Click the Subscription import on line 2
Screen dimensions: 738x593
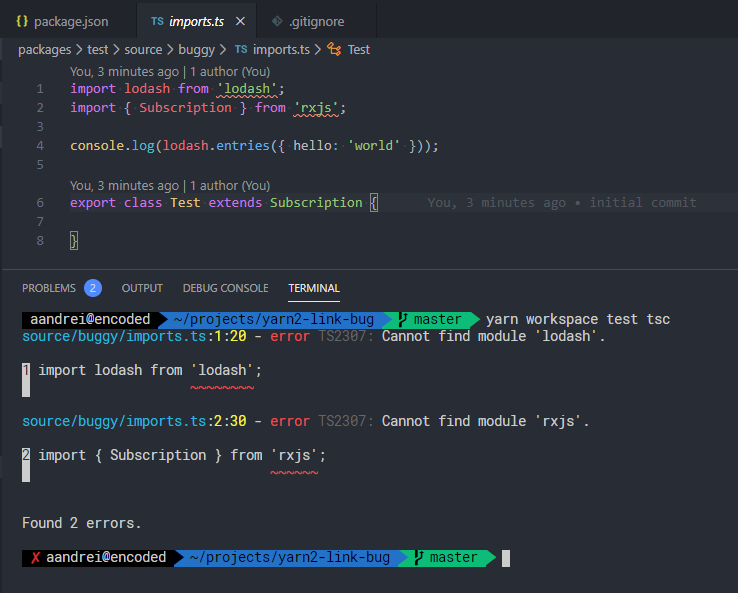click(x=185, y=108)
